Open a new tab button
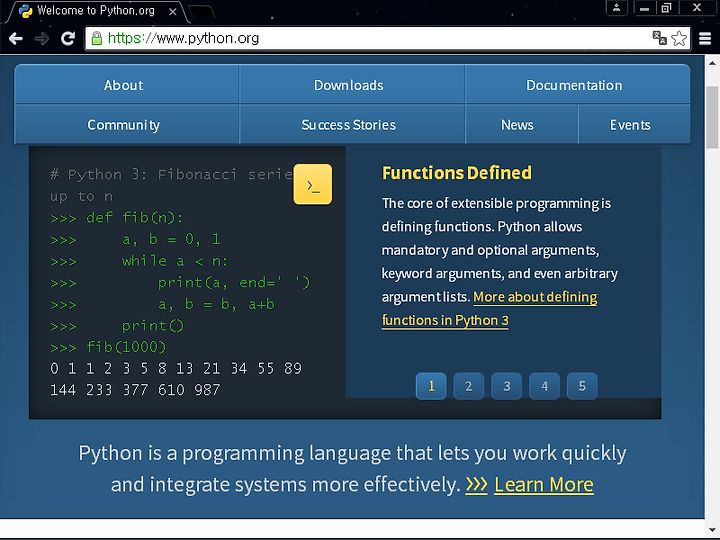720x540 pixels. coord(201,12)
